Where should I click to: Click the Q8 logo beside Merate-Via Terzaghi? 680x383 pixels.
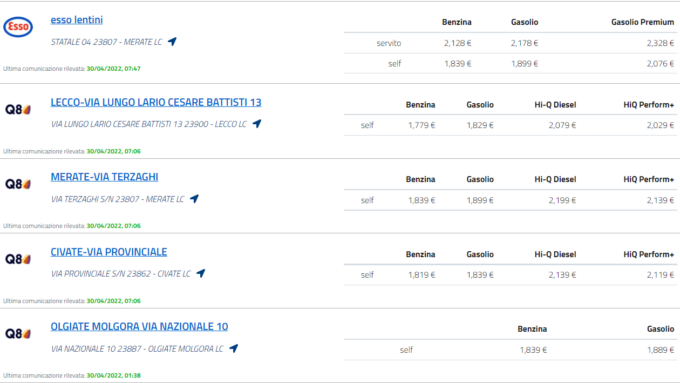[18, 184]
